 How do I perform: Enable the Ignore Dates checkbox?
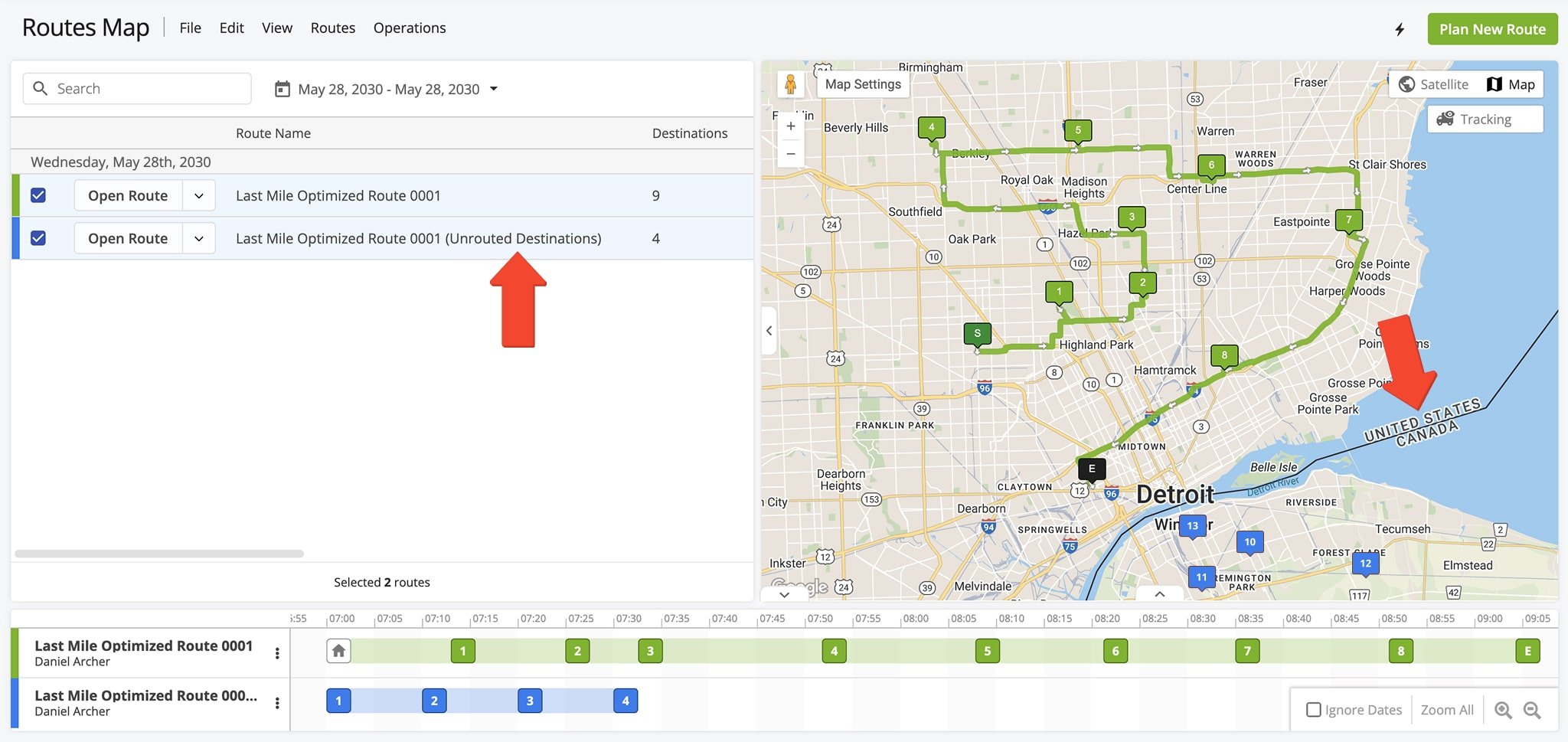pyautogui.click(x=1314, y=710)
